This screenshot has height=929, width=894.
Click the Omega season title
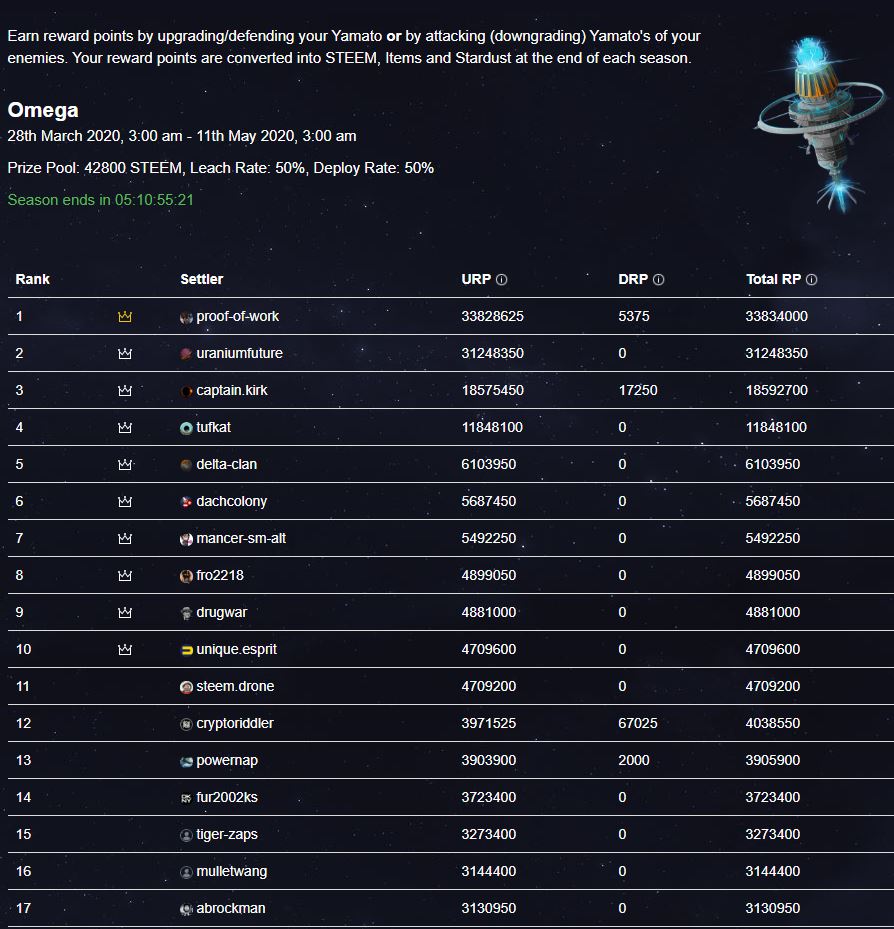[43, 110]
